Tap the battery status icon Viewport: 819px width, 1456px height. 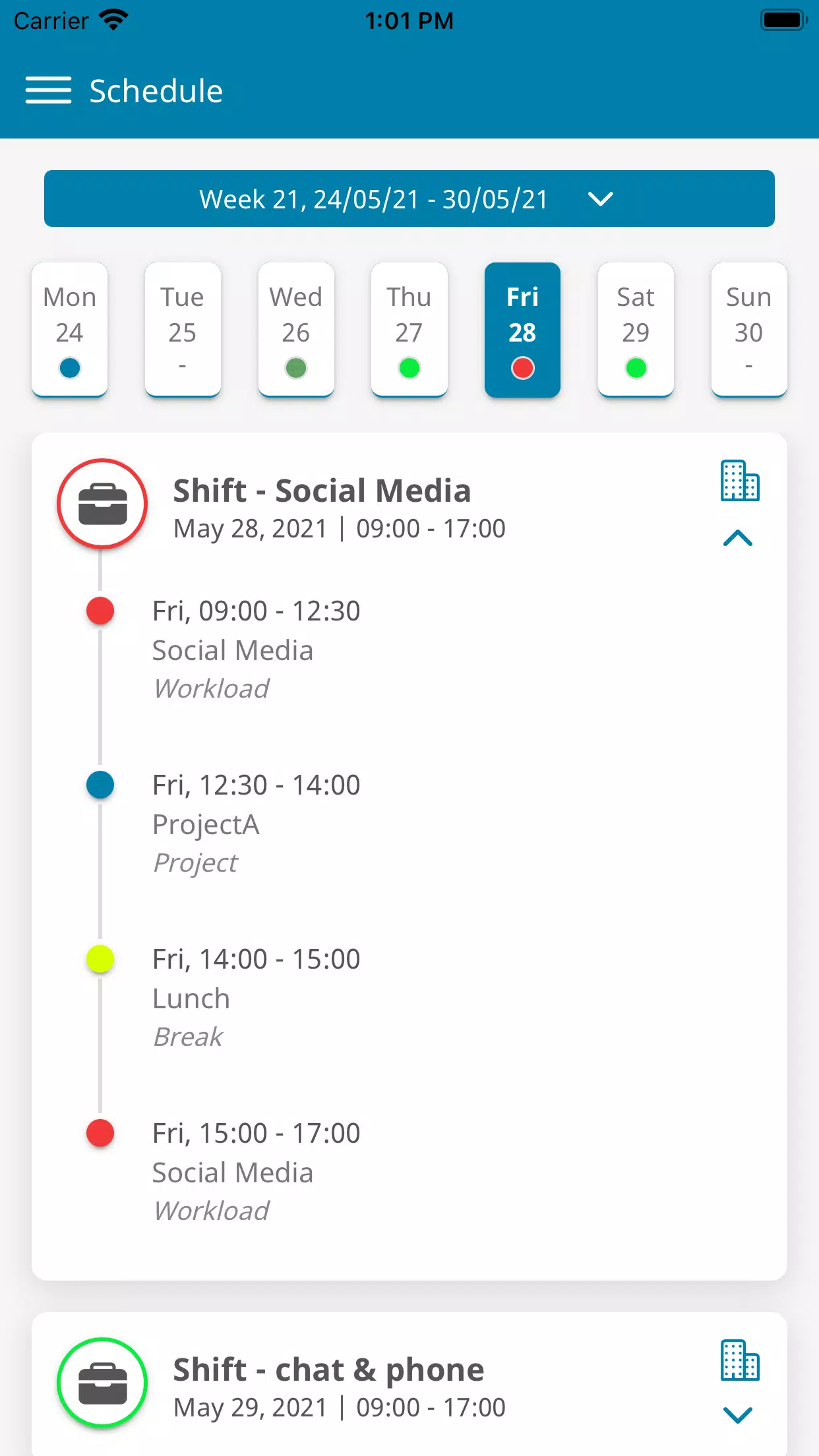pos(783,20)
